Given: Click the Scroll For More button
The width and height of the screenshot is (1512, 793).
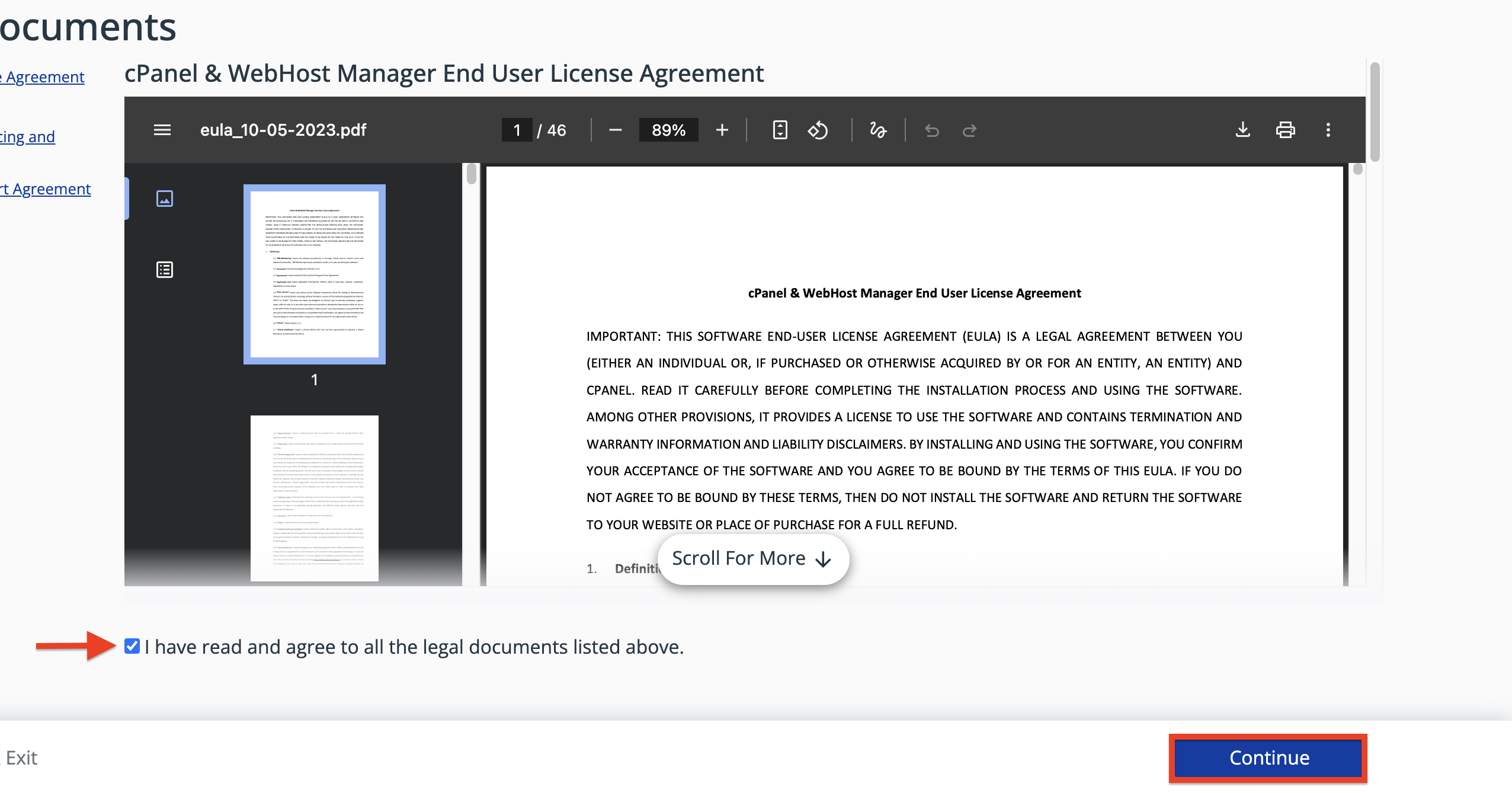Looking at the screenshot, I should [x=753, y=559].
